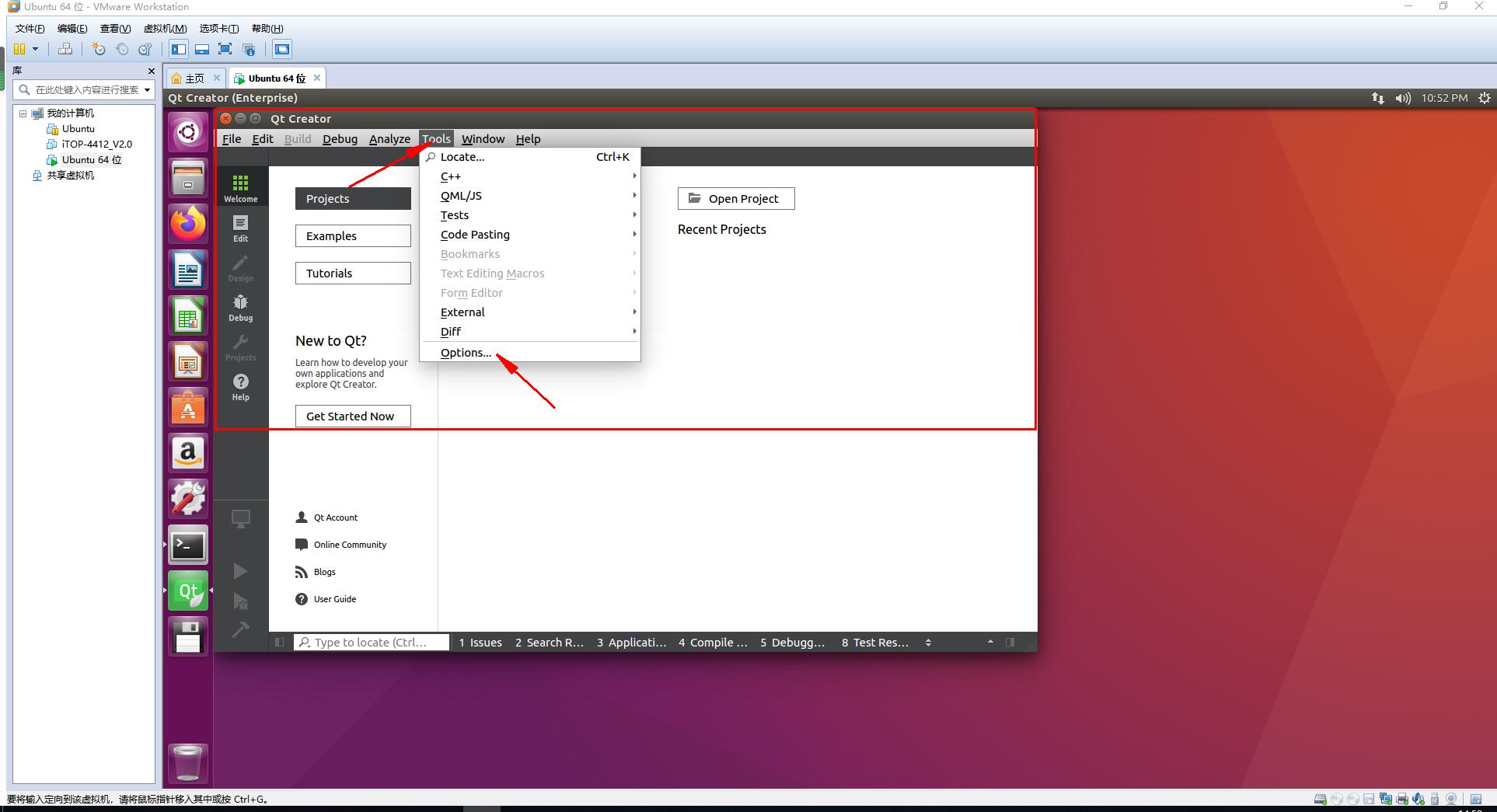The height and width of the screenshot is (812, 1497).
Task: Select 共享虚拟机 in the VM library
Action: click(70, 176)
